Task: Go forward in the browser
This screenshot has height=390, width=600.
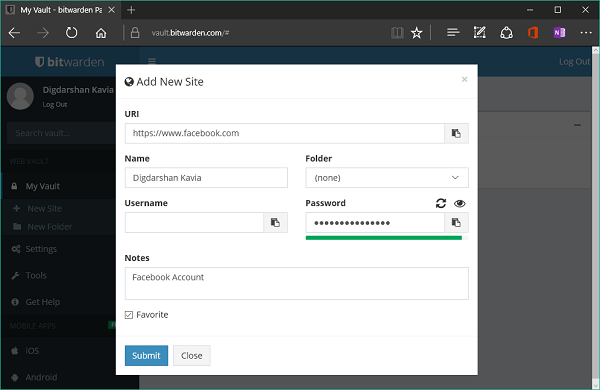Action: coord(43,33)
